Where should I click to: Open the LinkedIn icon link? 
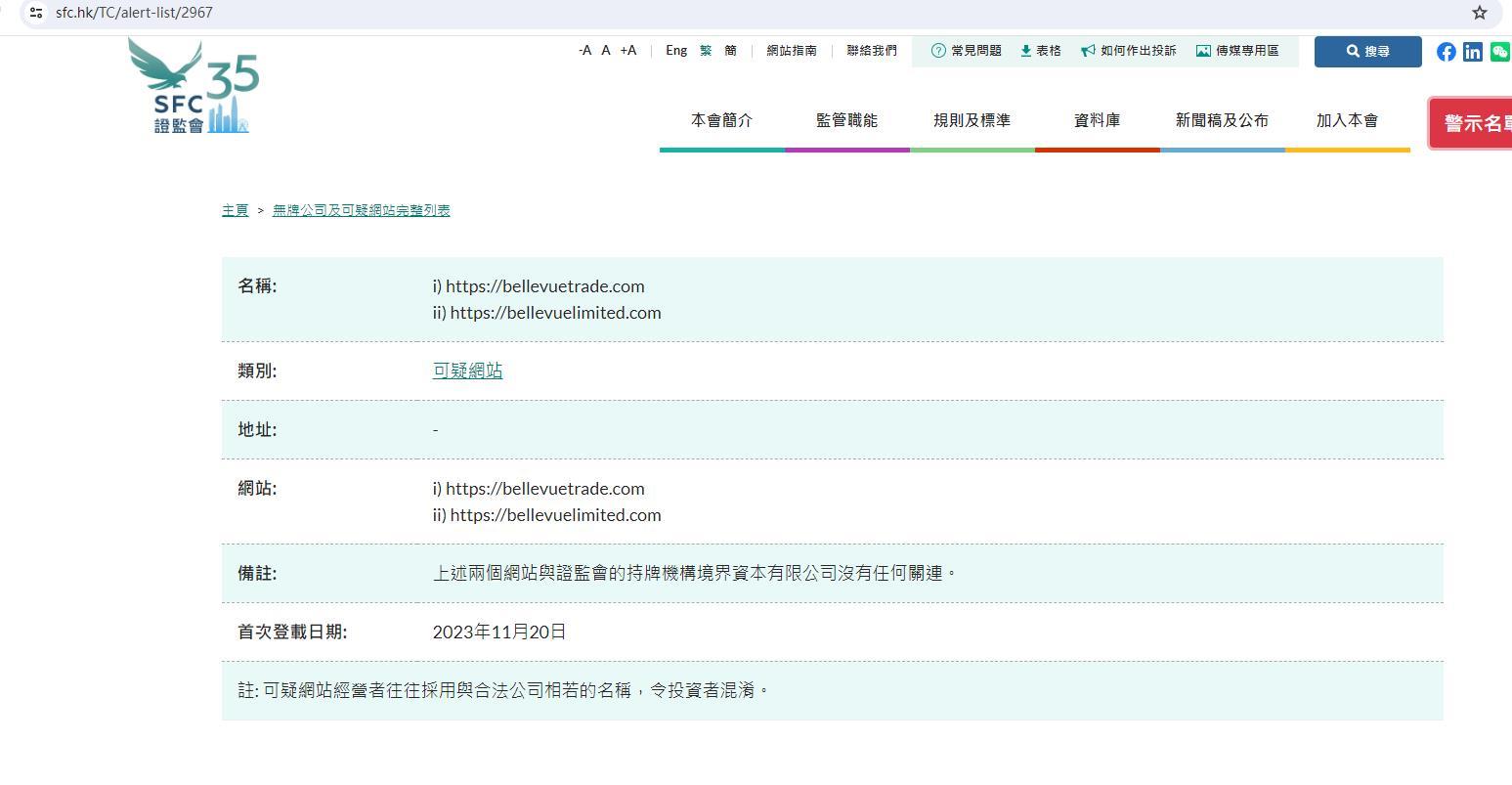(x=1472, y=52)
